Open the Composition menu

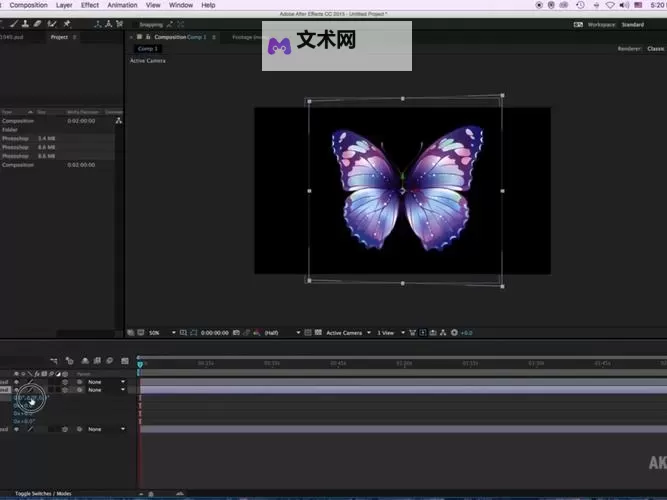(29, 5)
